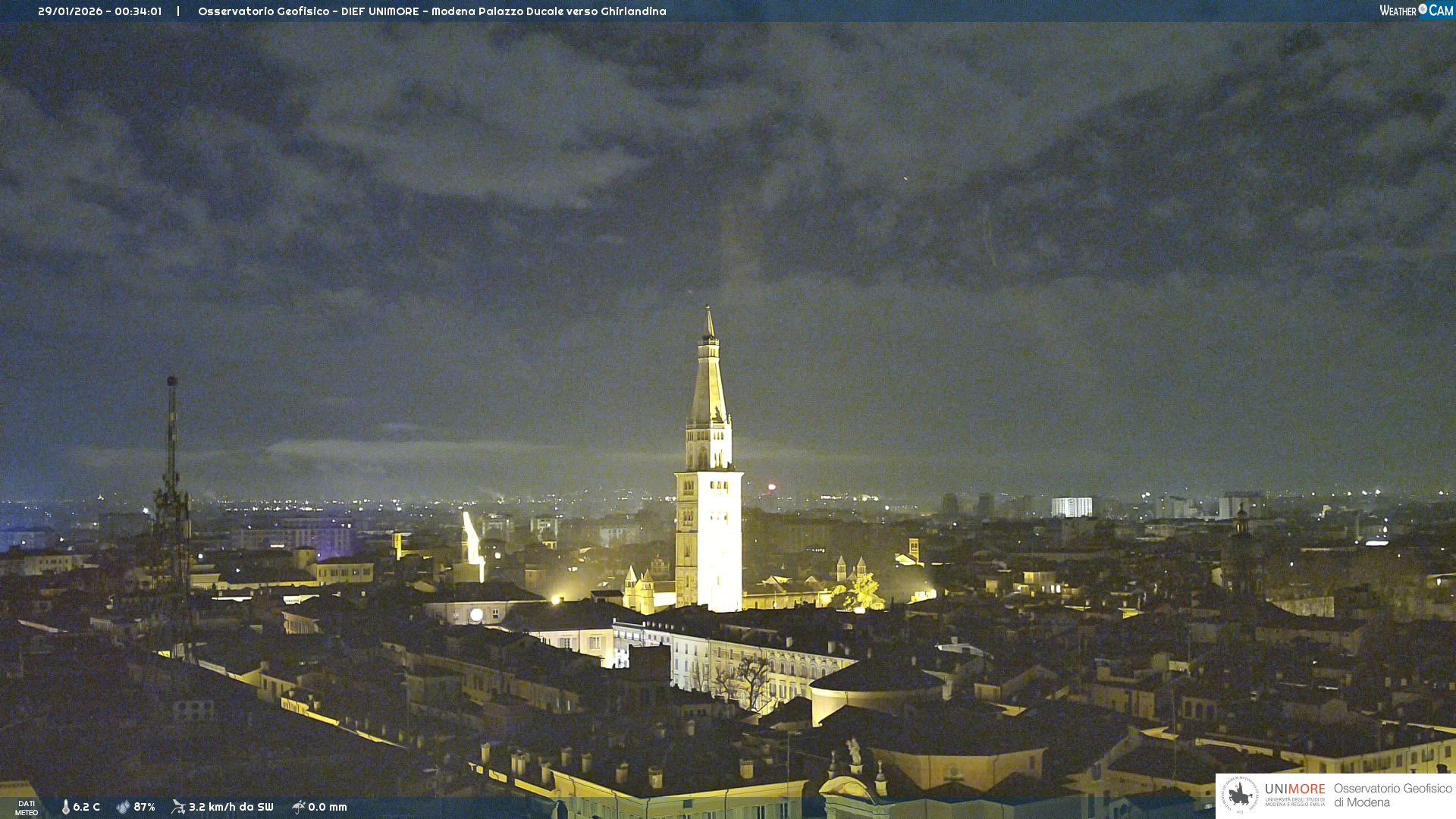This screenshot has height=819, width=1456.
Task: Click the water droplets humidity icon
Action: point(123,807)
